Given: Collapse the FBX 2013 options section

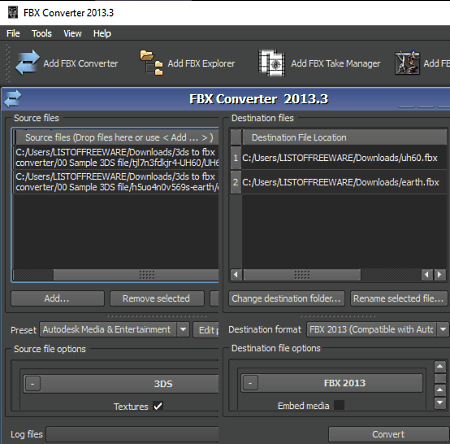Looking at the screenshot, I should [x=250, y=383].
